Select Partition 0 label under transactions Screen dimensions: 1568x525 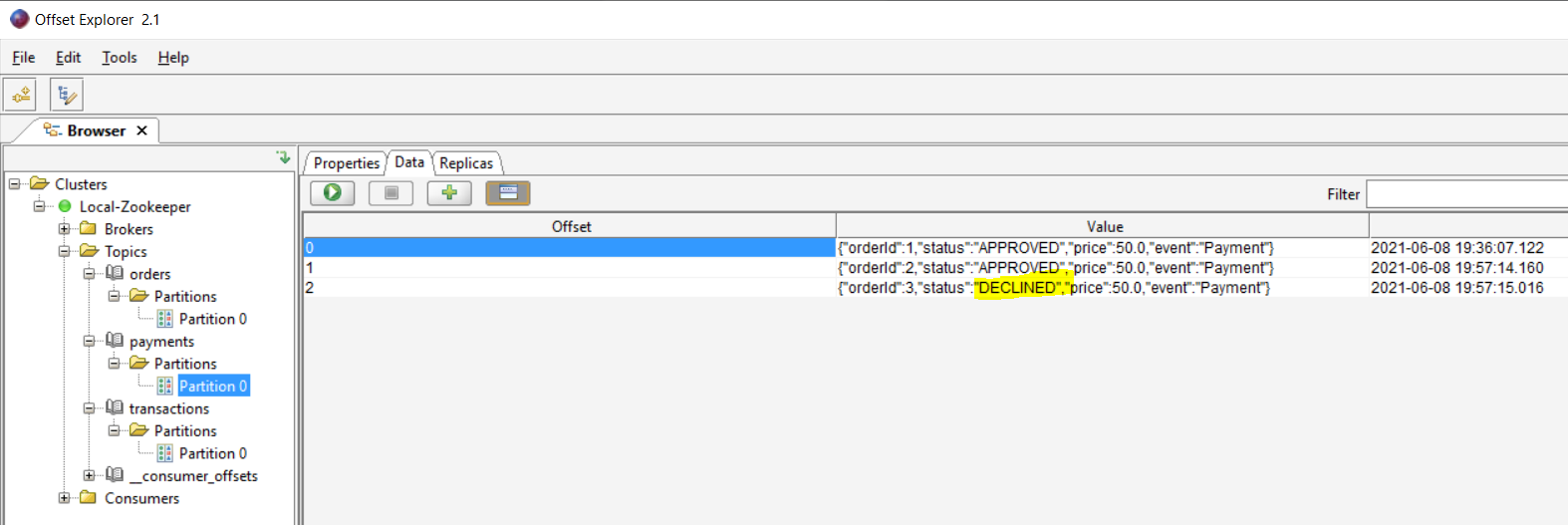click(213, 453)
